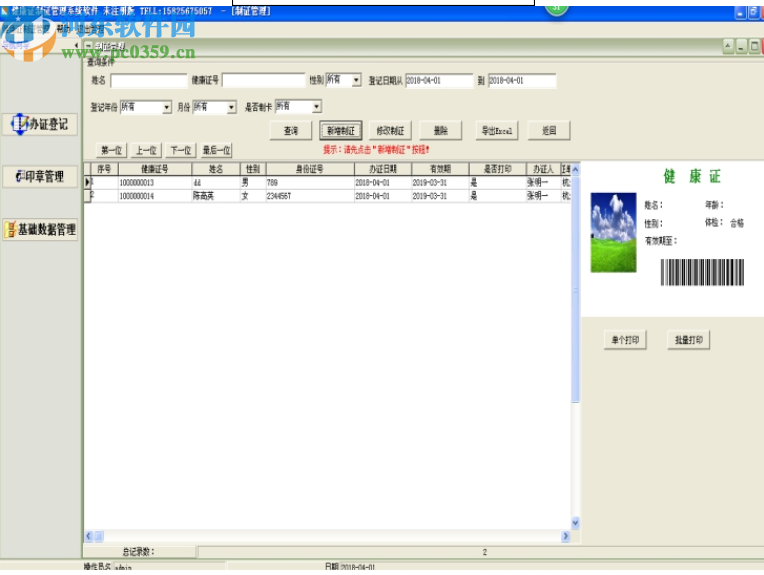Click the 删除 button
The width and height of the screenshot is (764, 575).
tap(440, 131)
